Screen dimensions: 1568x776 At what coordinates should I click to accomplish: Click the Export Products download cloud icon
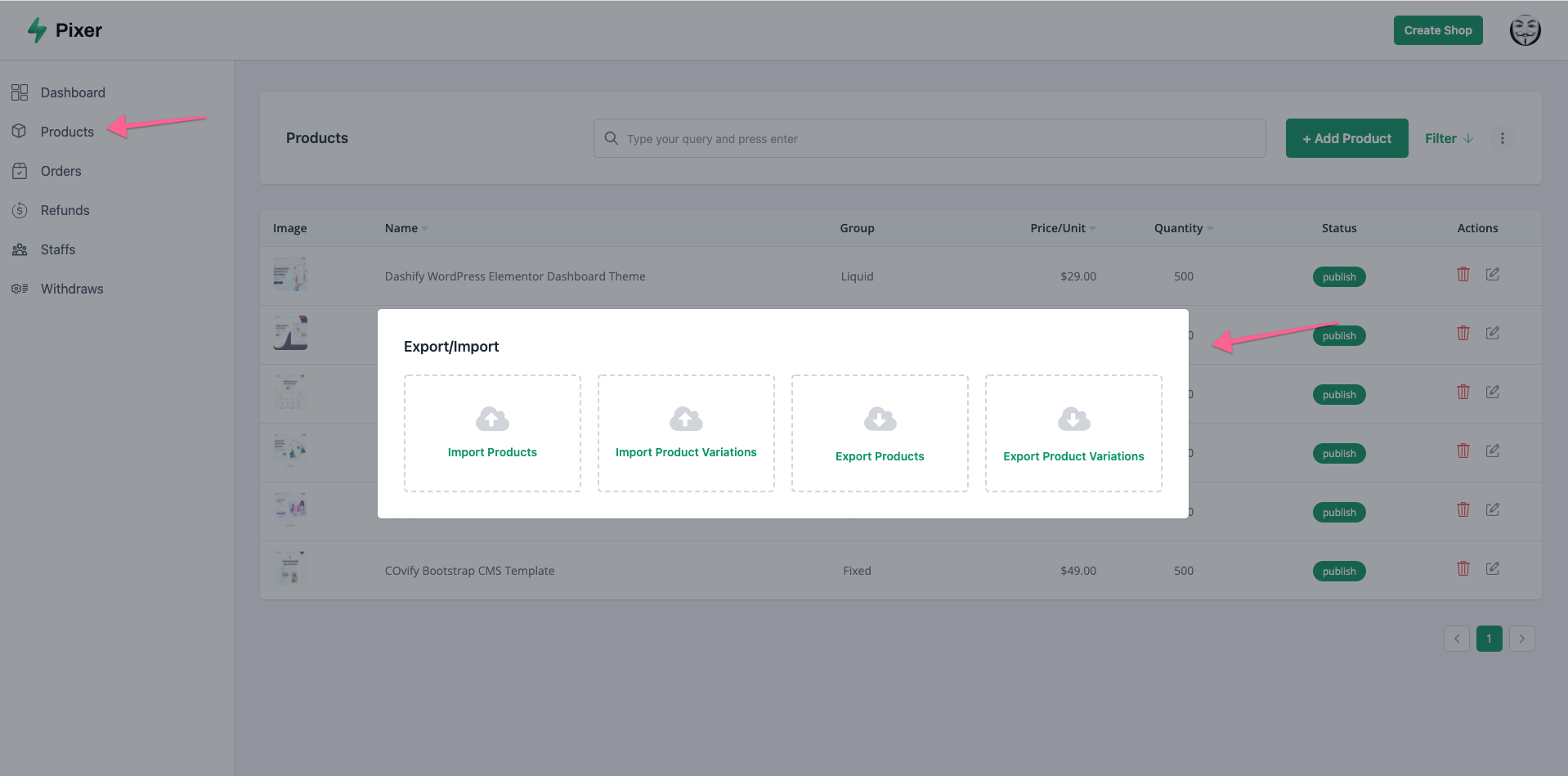(880, 419)
